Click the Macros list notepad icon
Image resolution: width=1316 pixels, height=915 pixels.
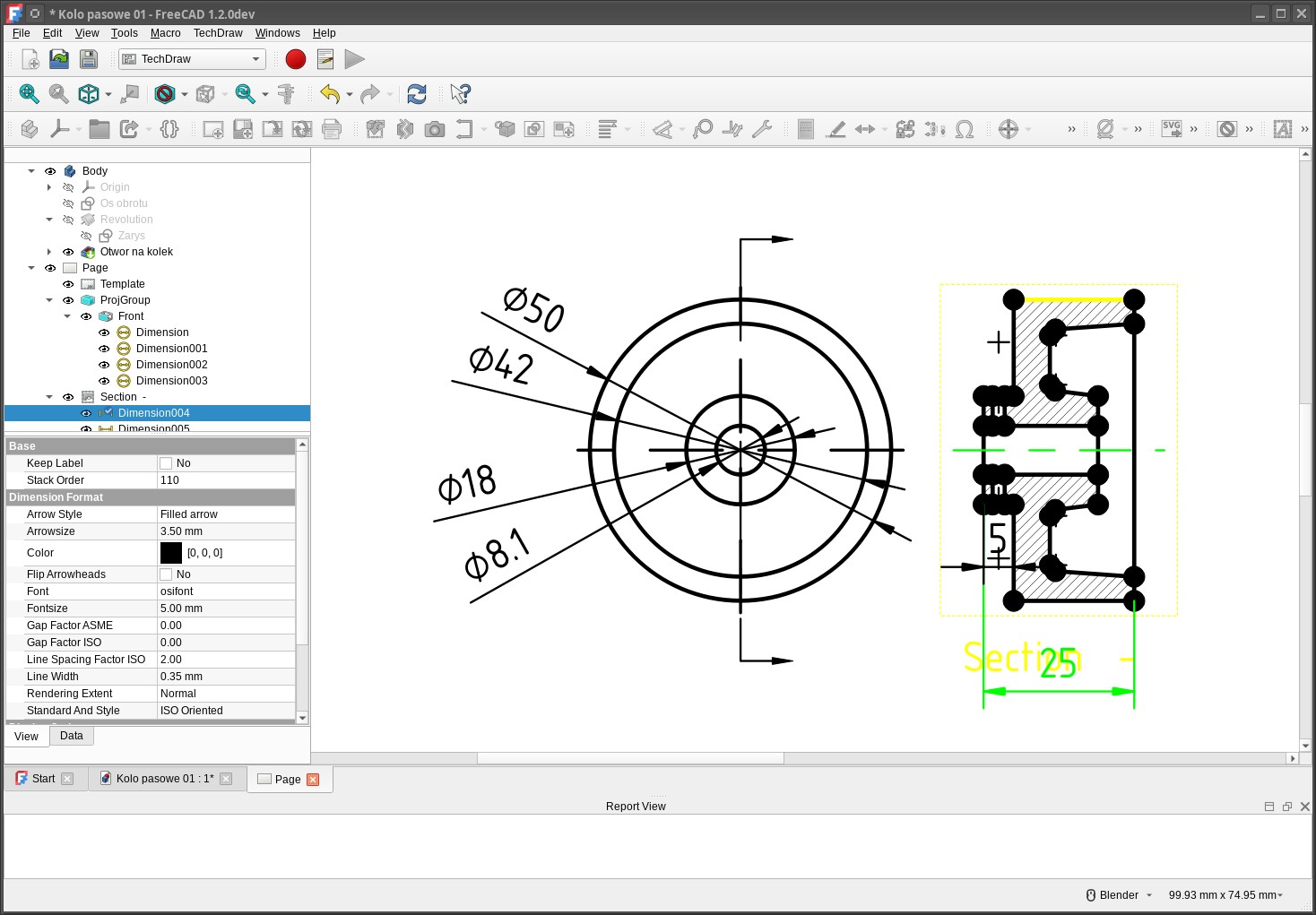[325, 59]
